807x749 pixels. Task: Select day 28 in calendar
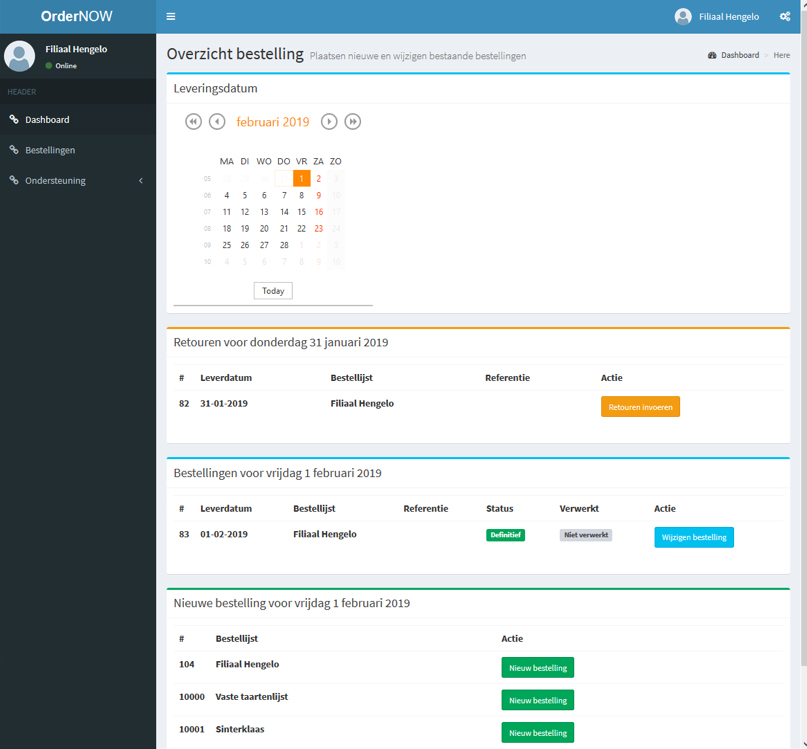(284, 245)
